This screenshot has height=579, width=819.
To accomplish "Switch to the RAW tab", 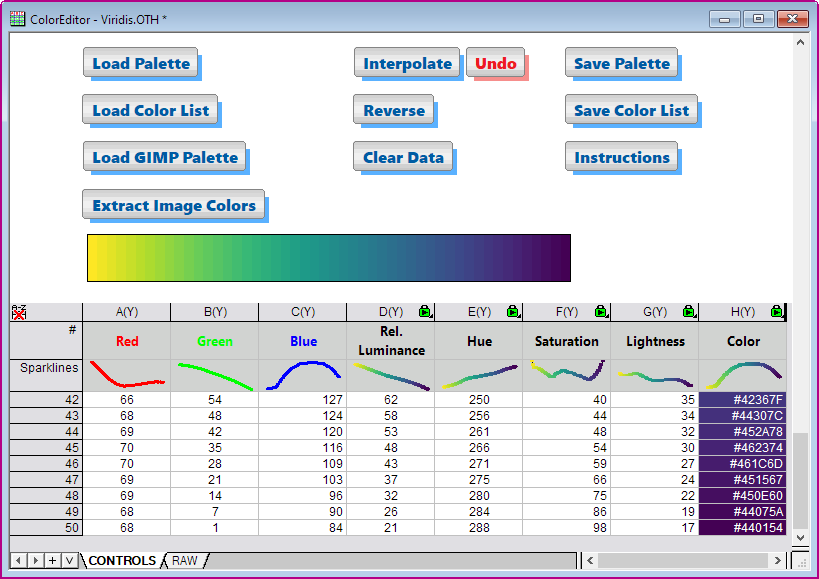I will (184, 561).
